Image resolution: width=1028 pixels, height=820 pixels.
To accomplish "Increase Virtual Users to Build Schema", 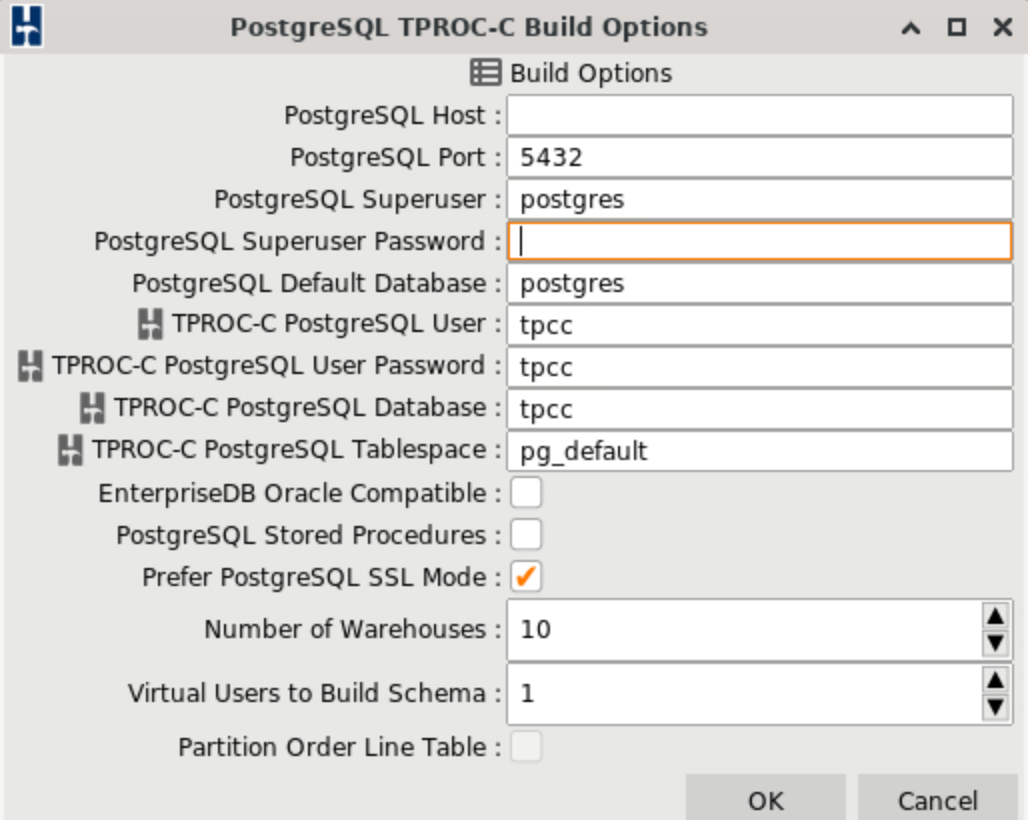I will [x=995, y=680].
